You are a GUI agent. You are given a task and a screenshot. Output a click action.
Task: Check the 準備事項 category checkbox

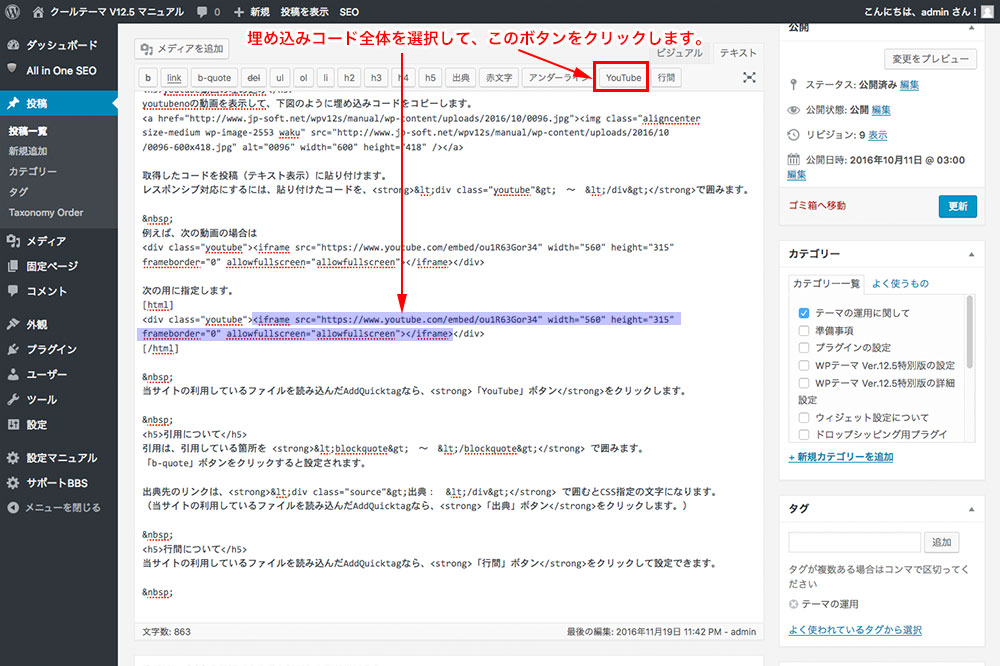804,330
